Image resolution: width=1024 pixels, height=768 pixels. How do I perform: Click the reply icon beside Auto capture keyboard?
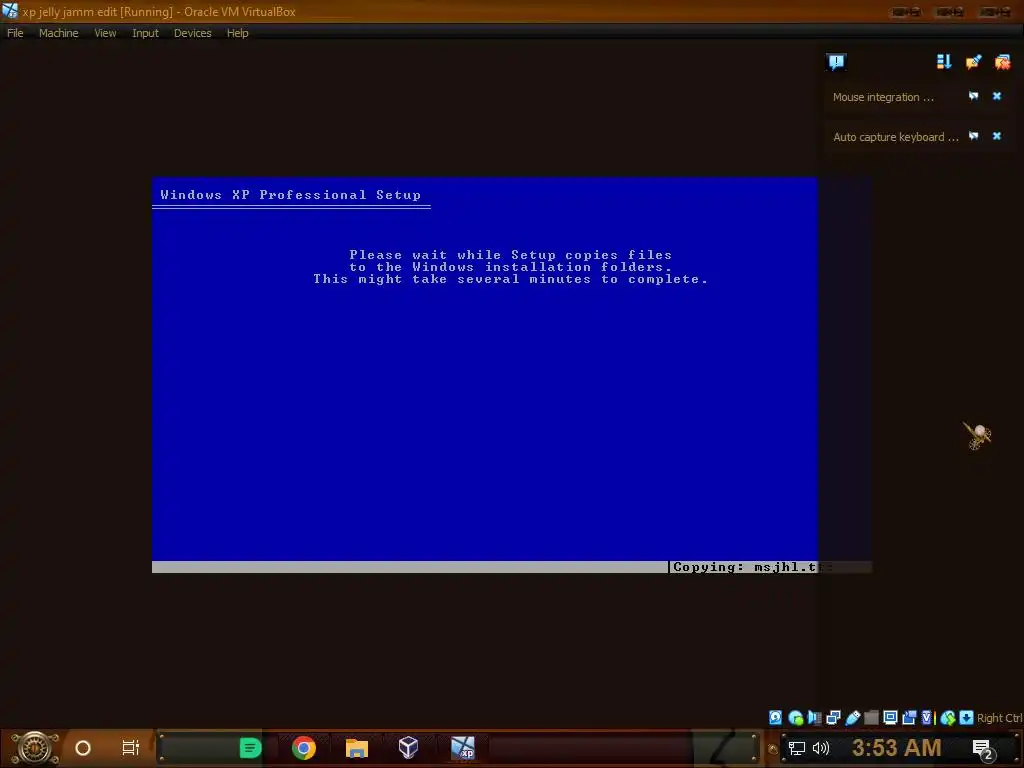click(x=974, y=136)
